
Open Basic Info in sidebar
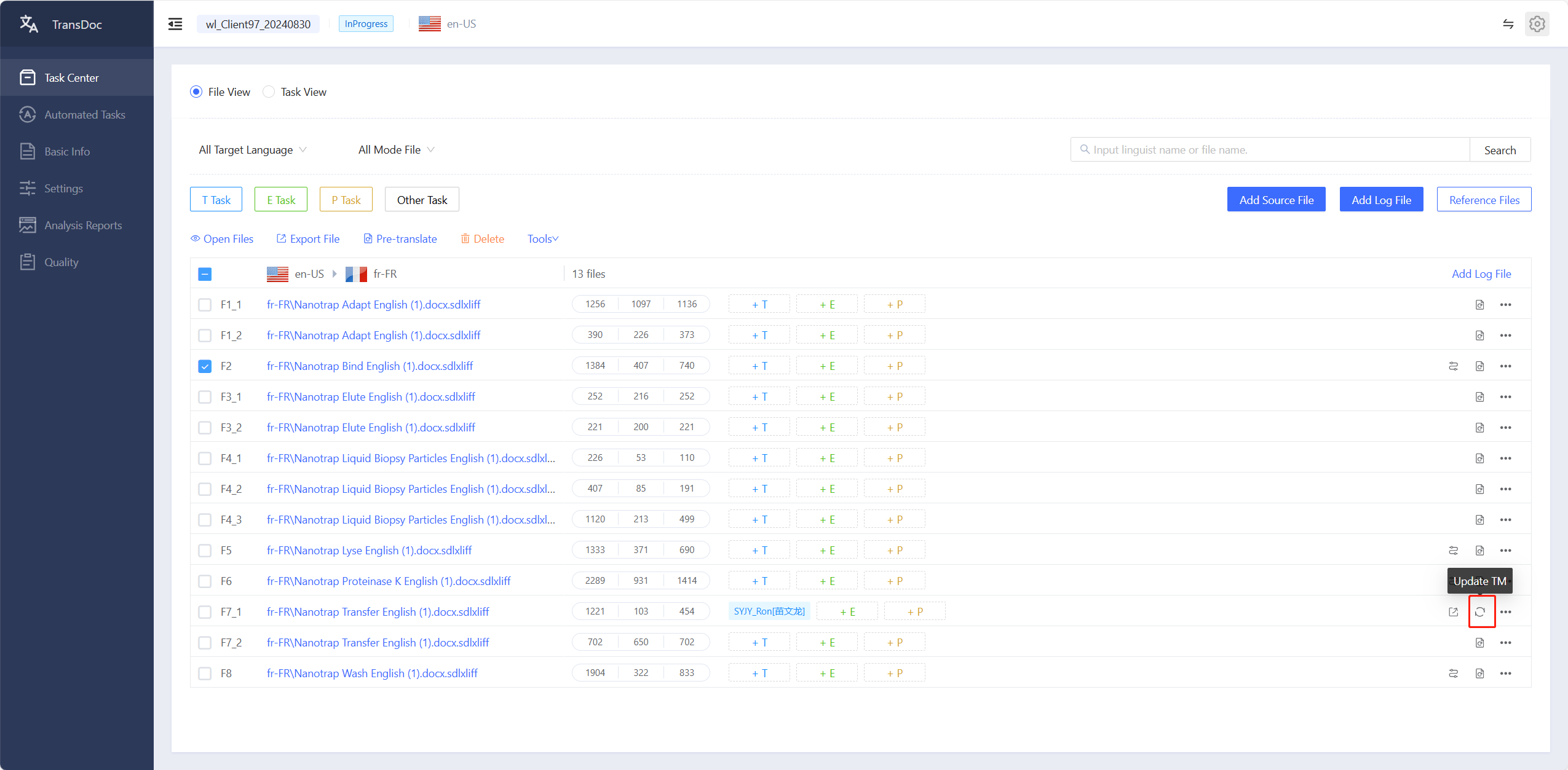(77, 151)
